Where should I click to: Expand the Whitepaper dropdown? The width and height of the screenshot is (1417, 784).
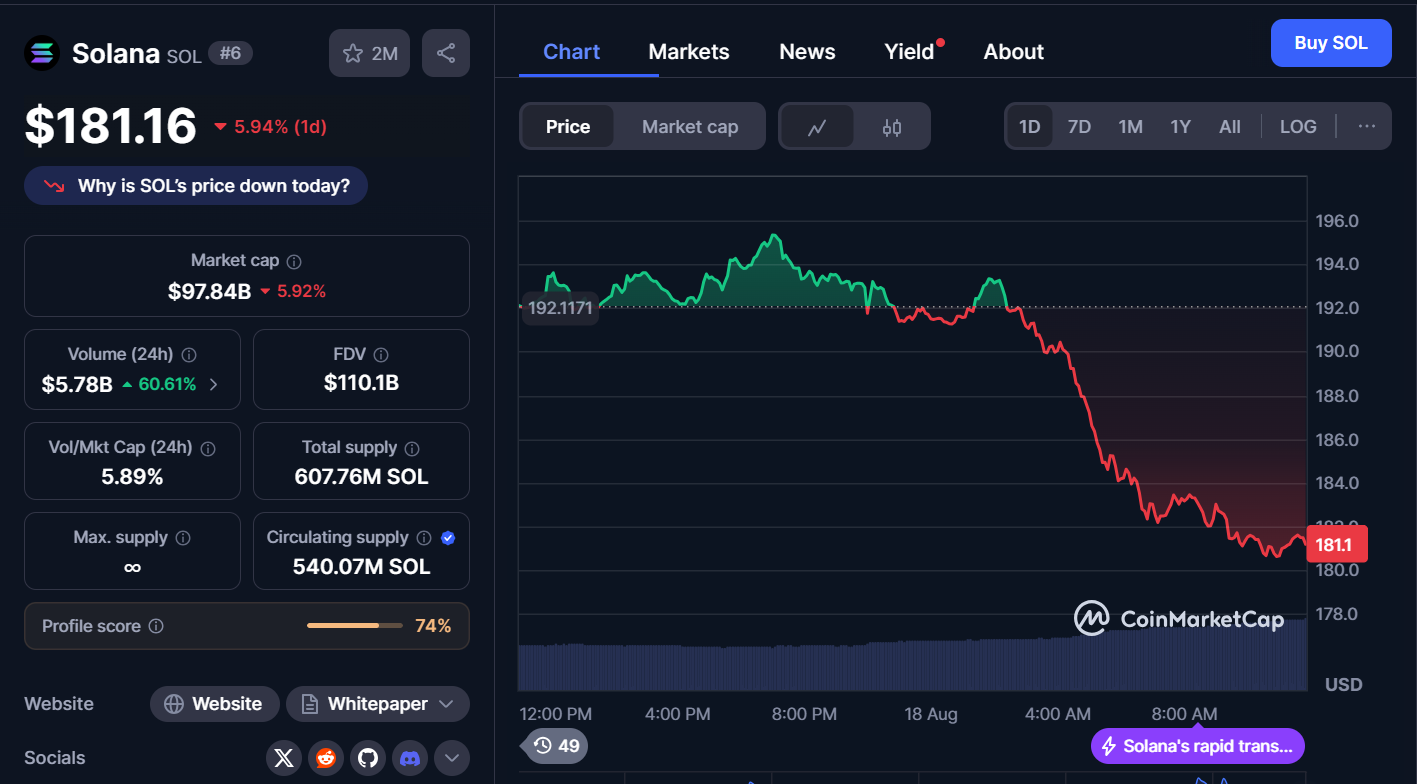(378, 704)
